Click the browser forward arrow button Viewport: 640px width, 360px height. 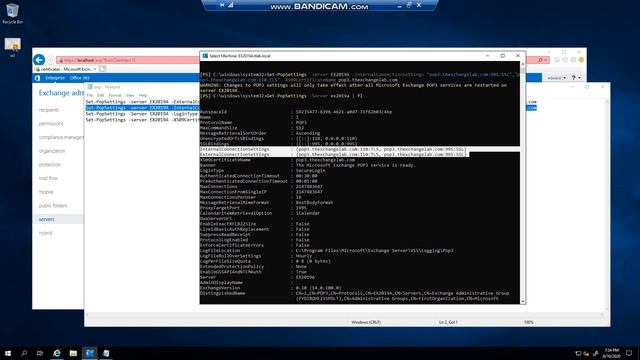point(51,60)
